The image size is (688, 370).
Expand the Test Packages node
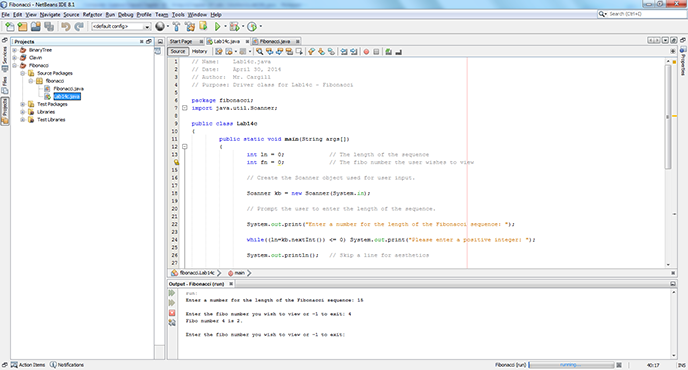point(22,104)
